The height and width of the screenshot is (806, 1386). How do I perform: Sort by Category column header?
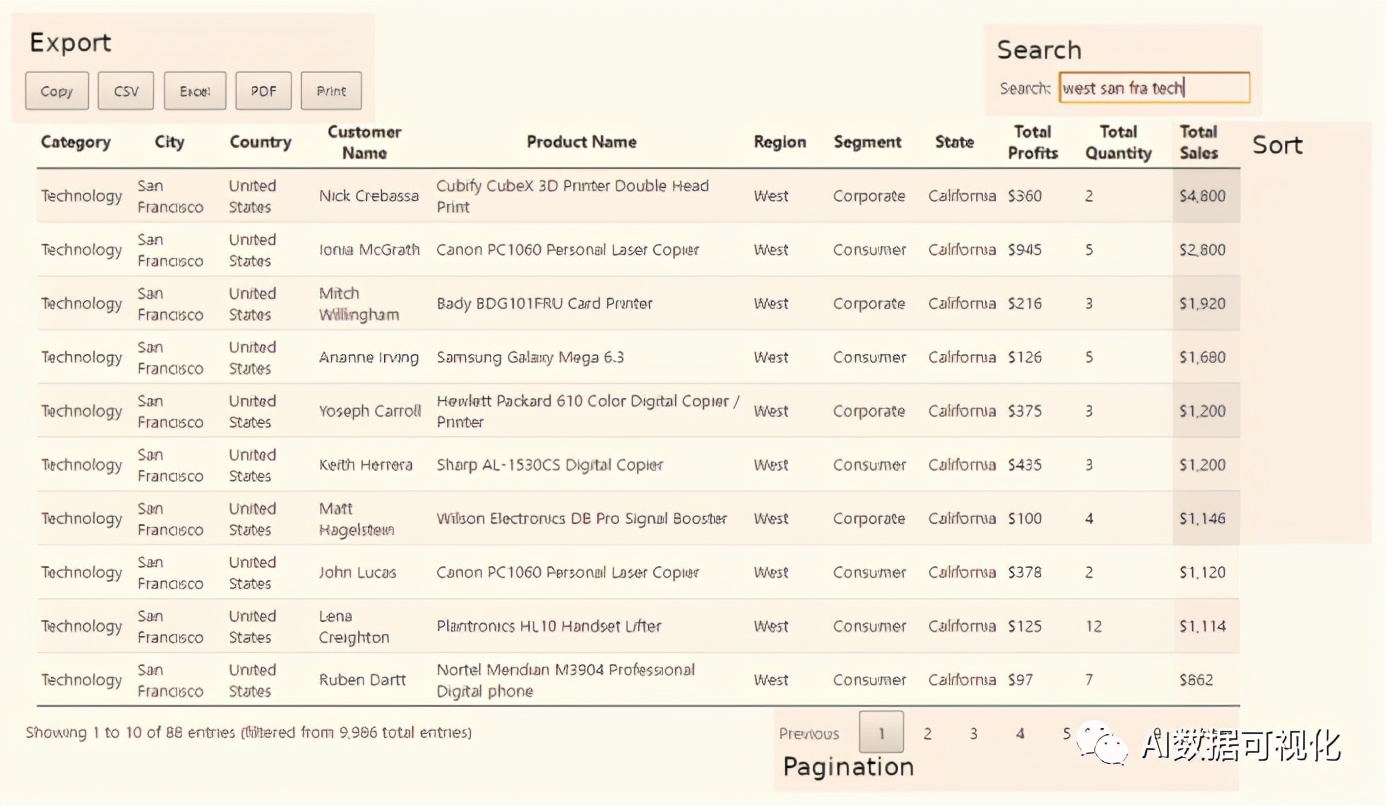point(76,142)
